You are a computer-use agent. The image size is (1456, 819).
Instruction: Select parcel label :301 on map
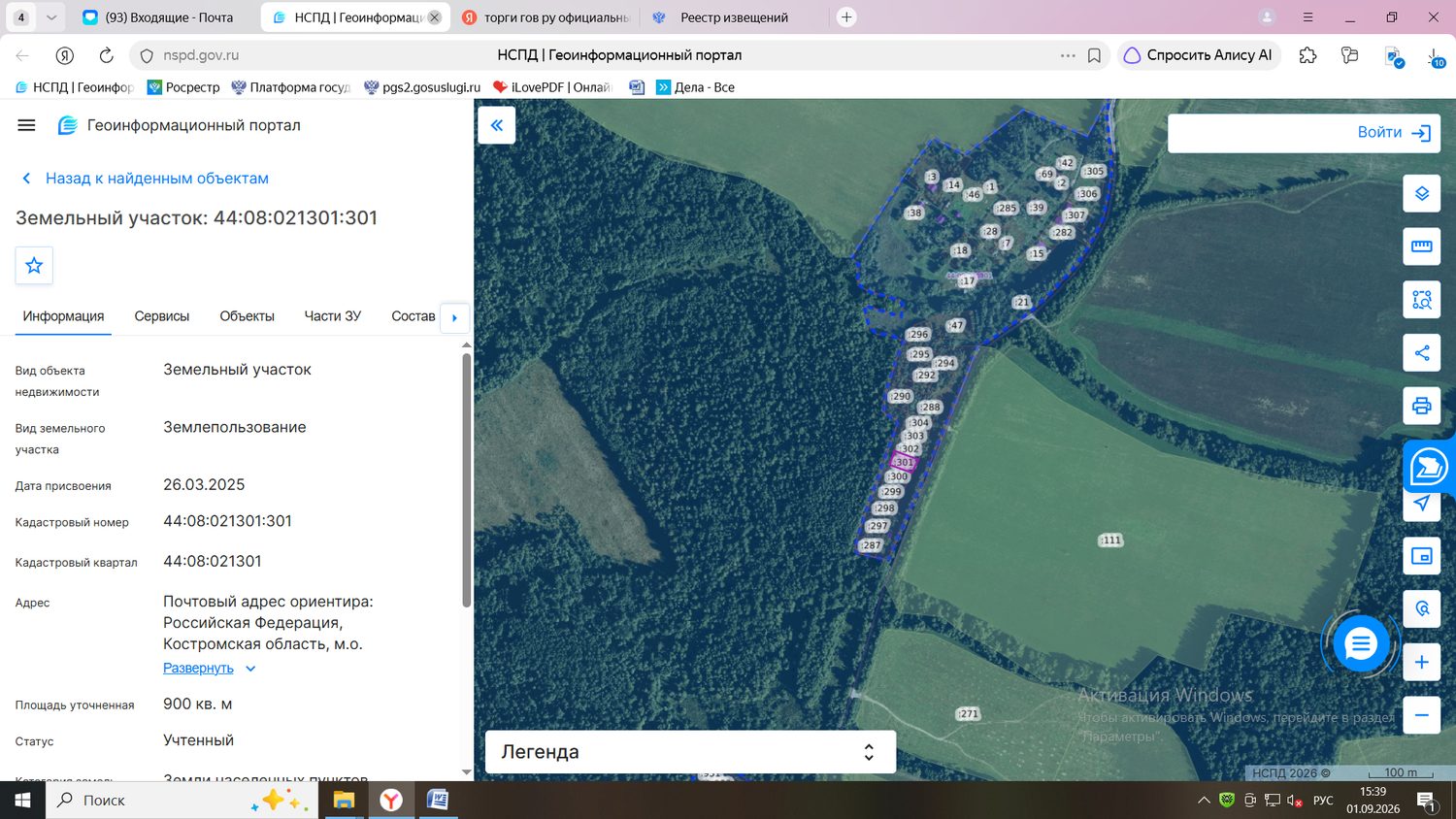pyautogui.click(x=904, y=463)
